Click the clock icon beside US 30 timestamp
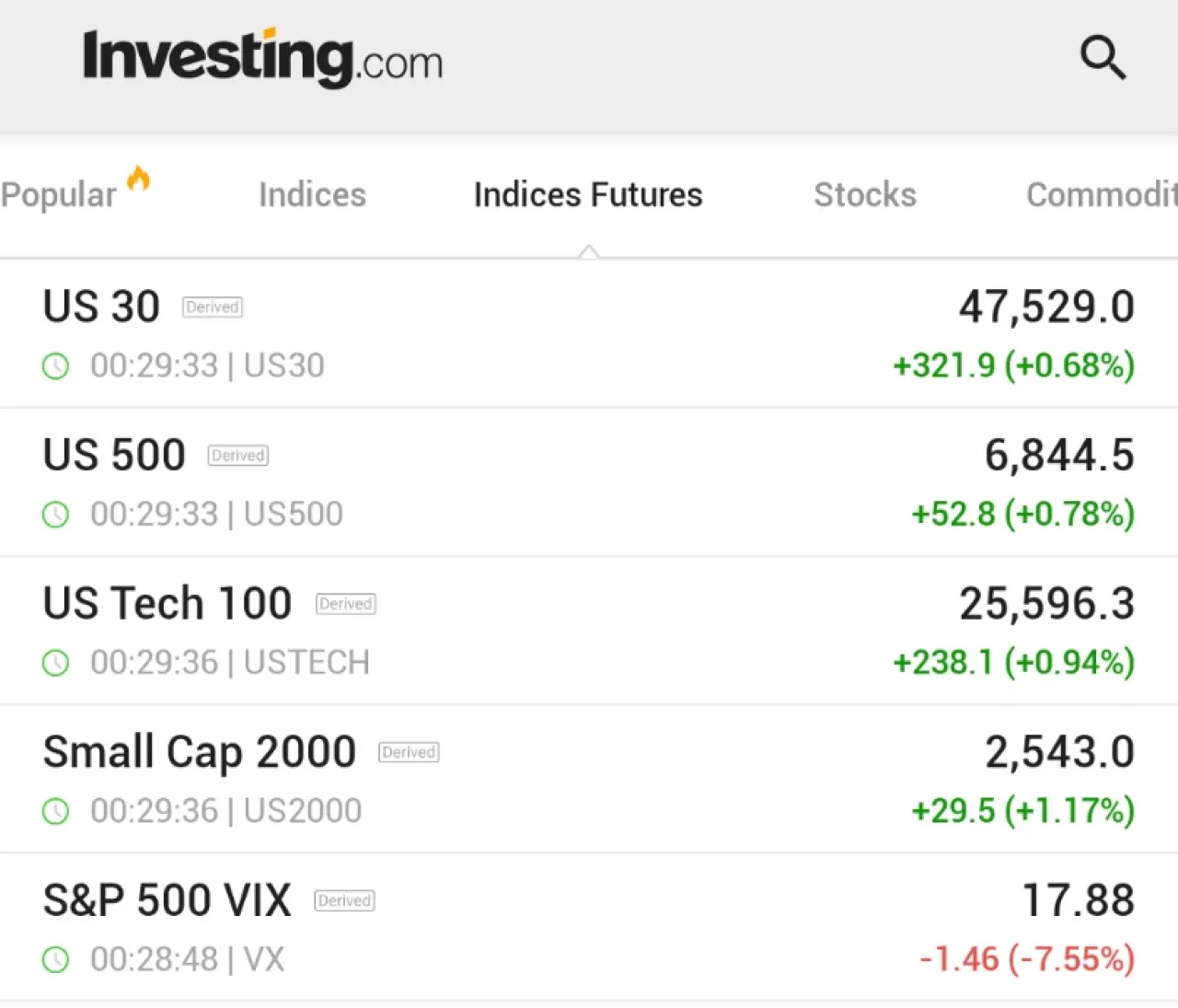 click(x=55, y=365)
